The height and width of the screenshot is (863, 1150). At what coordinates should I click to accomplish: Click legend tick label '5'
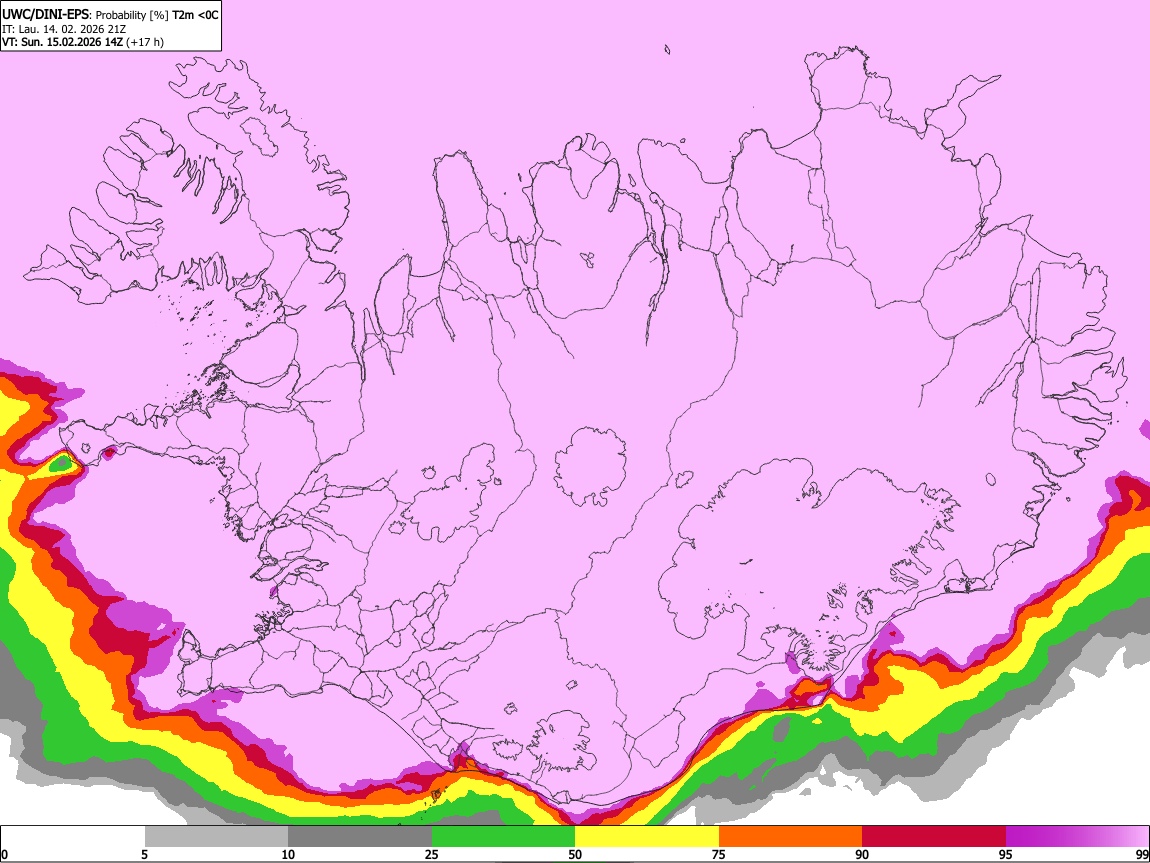click(x=144, y=854)
